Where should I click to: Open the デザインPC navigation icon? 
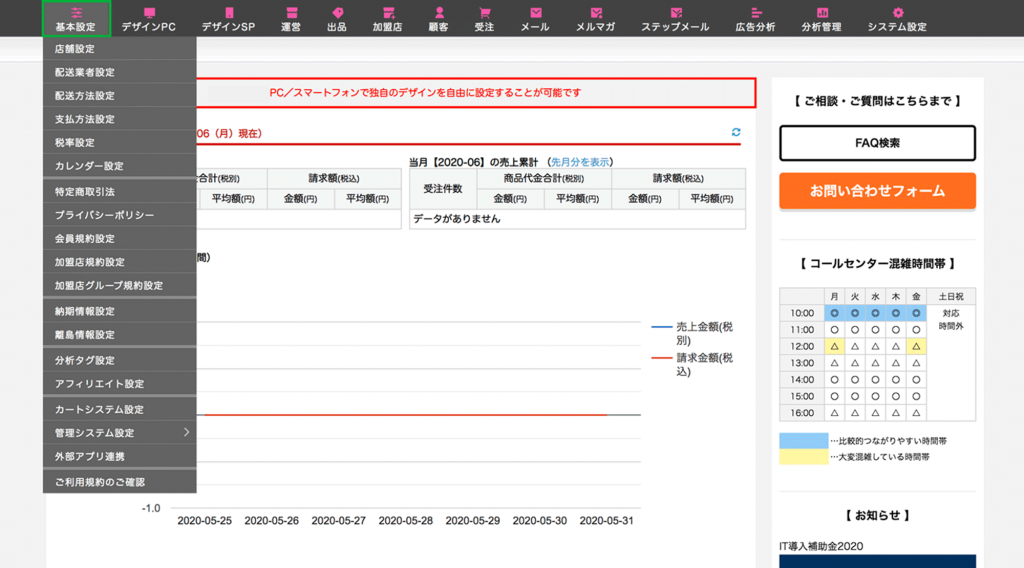(x=148, y=13)
